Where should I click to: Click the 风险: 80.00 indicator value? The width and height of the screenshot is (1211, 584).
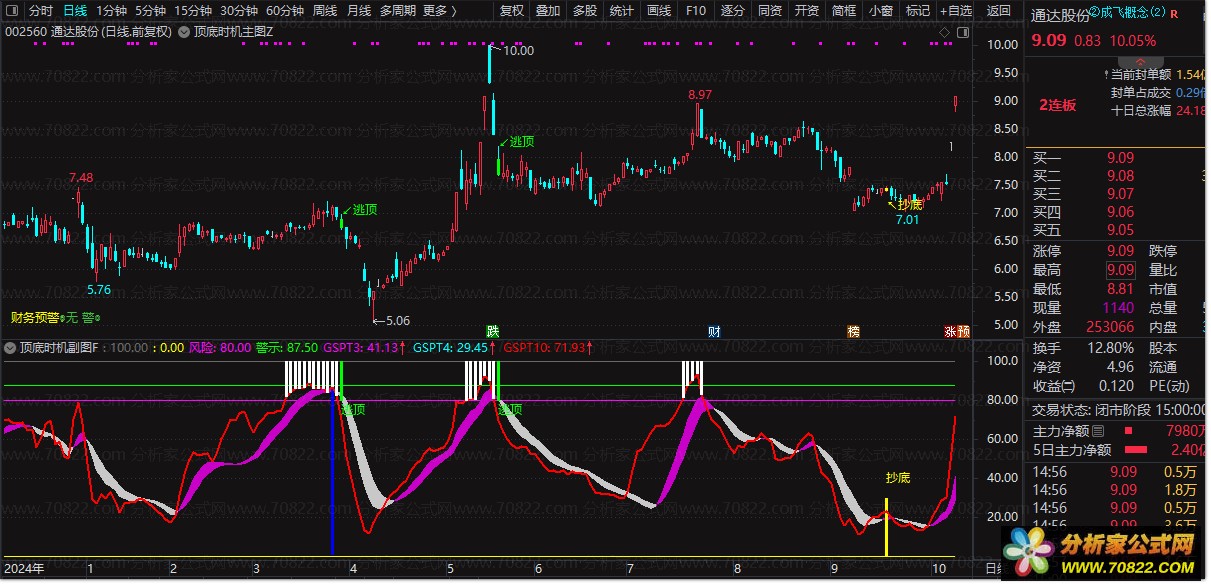(x=220, y=348)
